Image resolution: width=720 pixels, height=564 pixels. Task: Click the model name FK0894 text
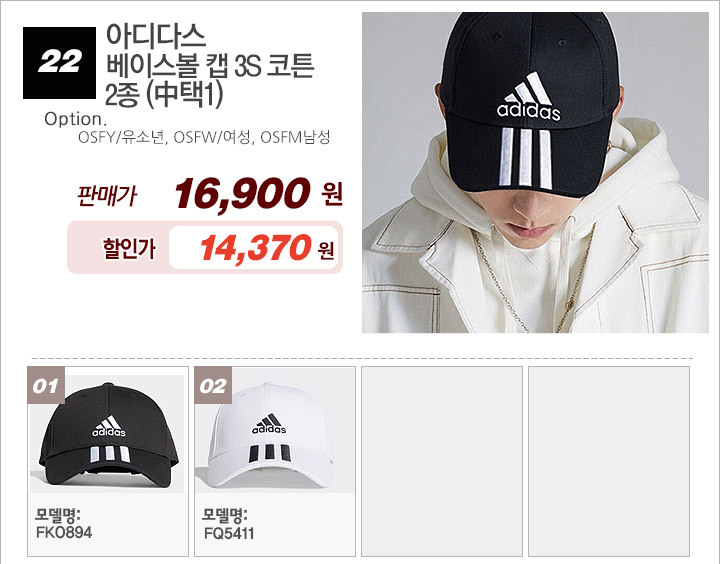[x=64, y=532]
